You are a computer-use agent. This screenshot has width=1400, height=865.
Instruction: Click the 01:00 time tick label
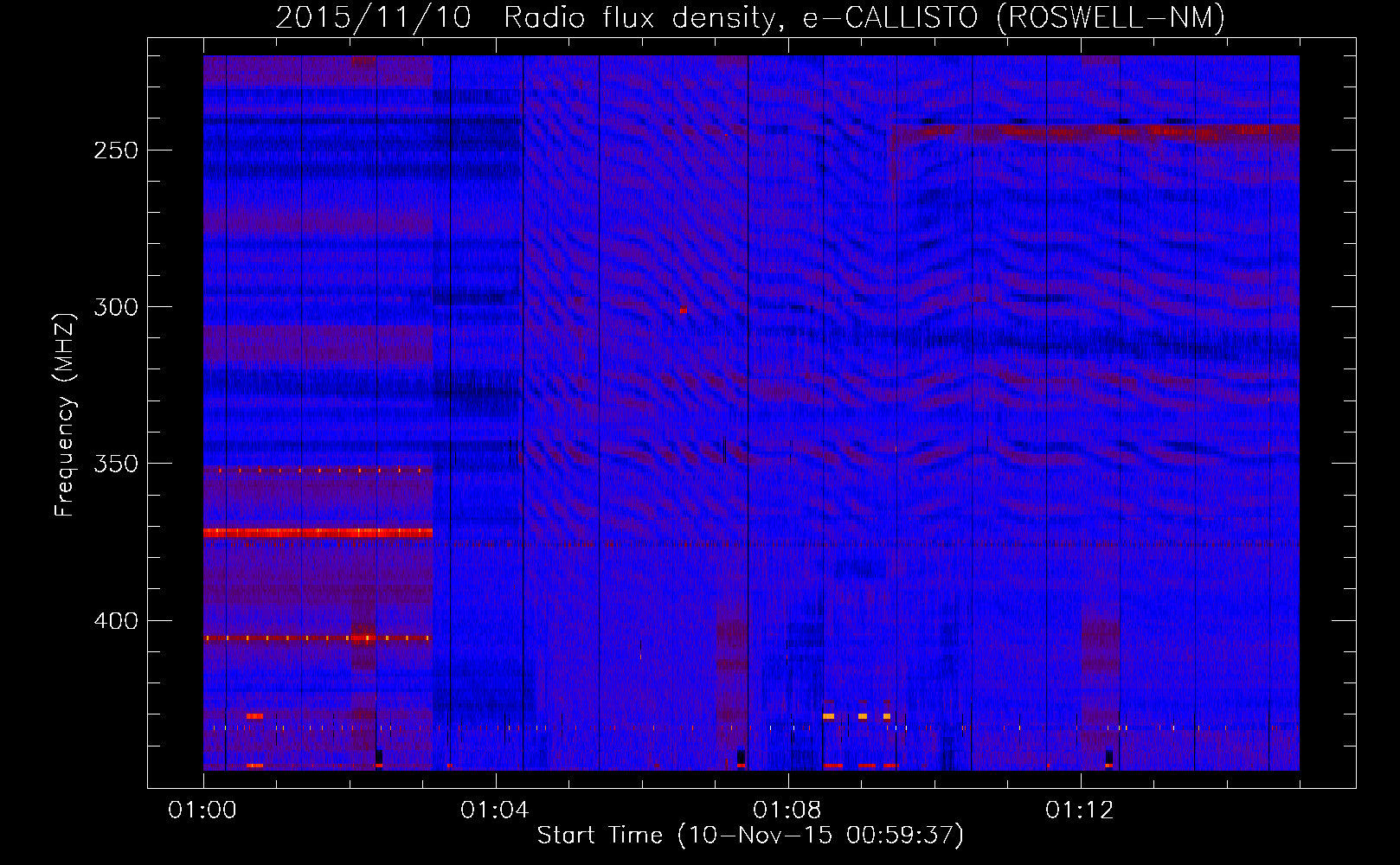point(202,811)
